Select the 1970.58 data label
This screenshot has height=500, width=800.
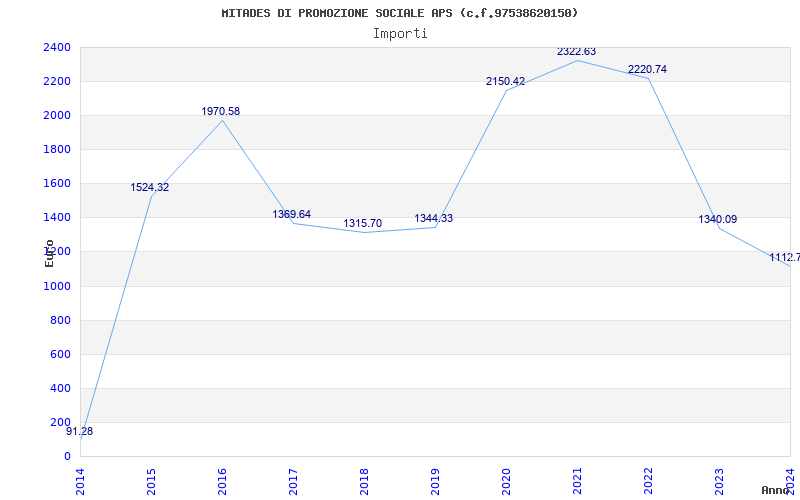[220, 111]
